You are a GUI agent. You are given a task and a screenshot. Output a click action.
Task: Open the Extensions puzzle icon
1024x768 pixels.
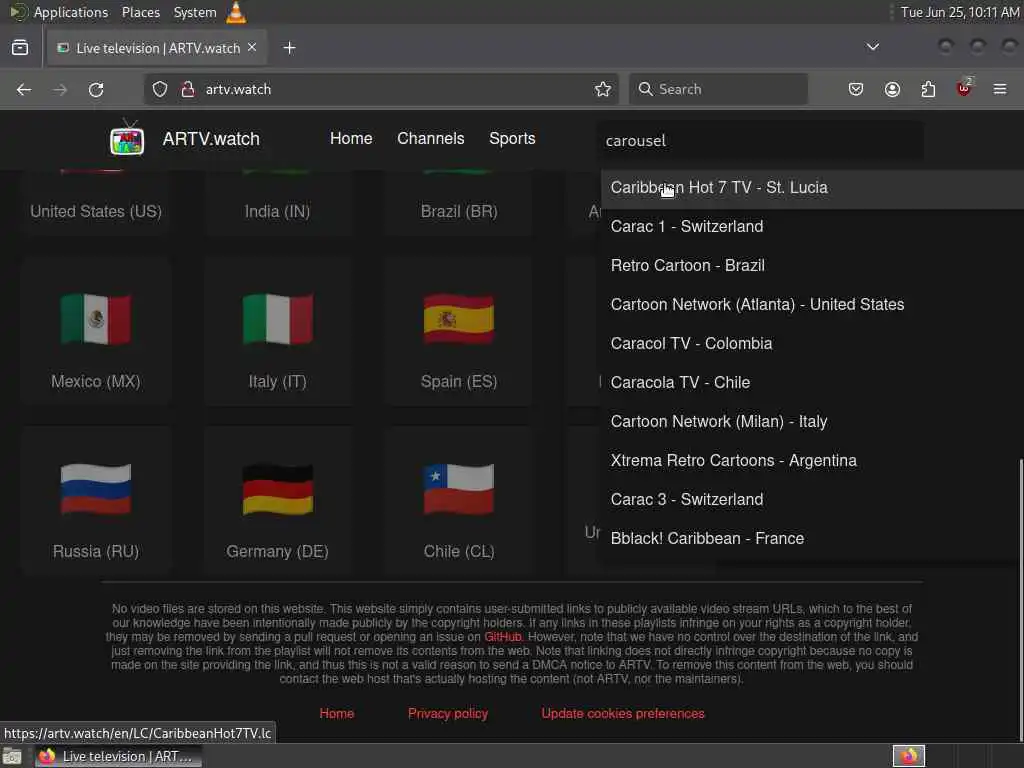pos(928,89)
